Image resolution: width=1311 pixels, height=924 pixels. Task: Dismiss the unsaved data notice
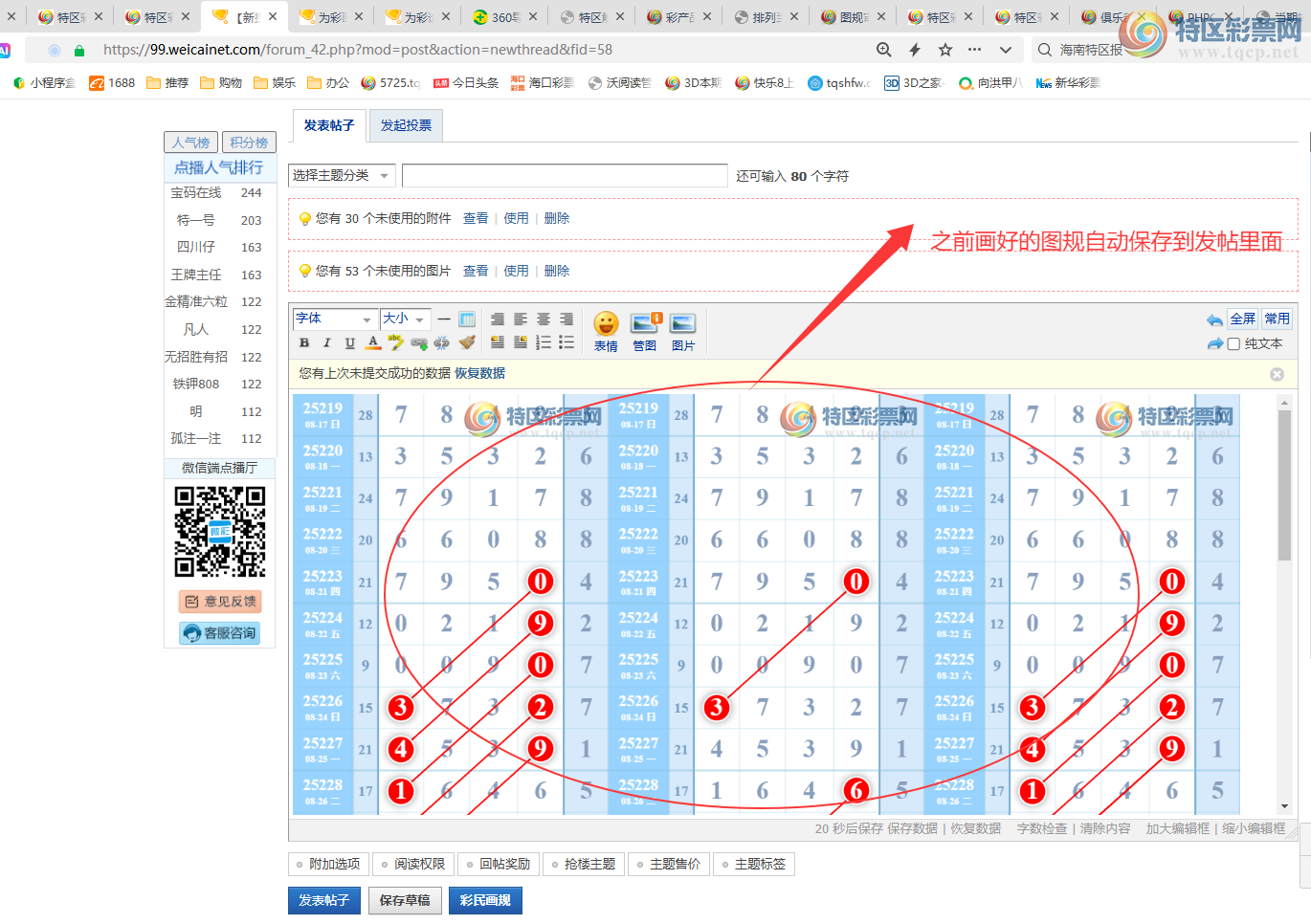(1277, 374)
